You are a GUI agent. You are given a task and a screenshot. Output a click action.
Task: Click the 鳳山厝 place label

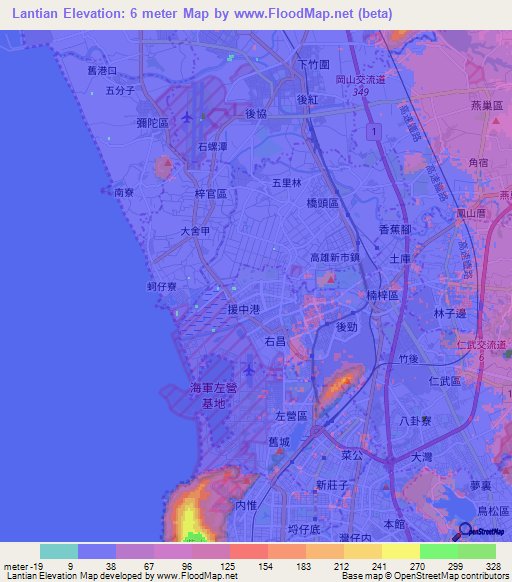471,213
